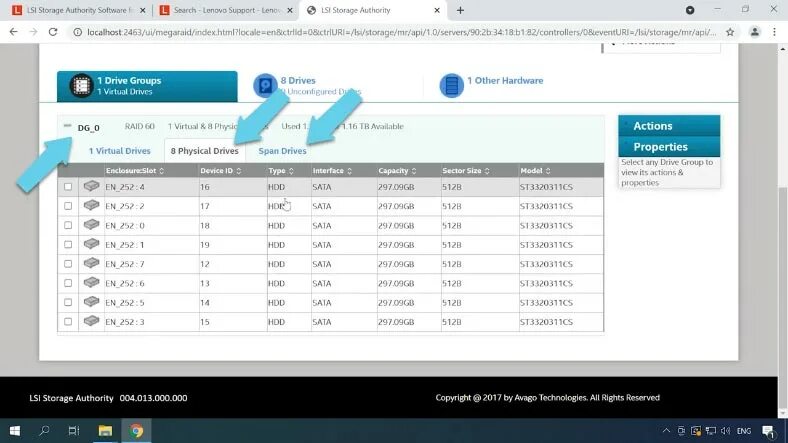Select drive icon for EN_252 : 3
The width and height of the screenshot is (788, 443).
91,321
